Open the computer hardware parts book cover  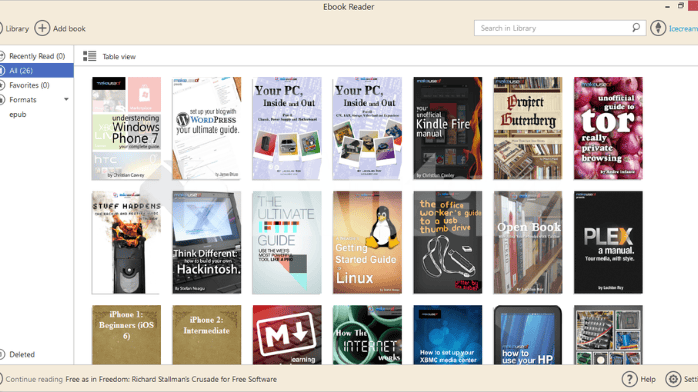click(608, 335)
